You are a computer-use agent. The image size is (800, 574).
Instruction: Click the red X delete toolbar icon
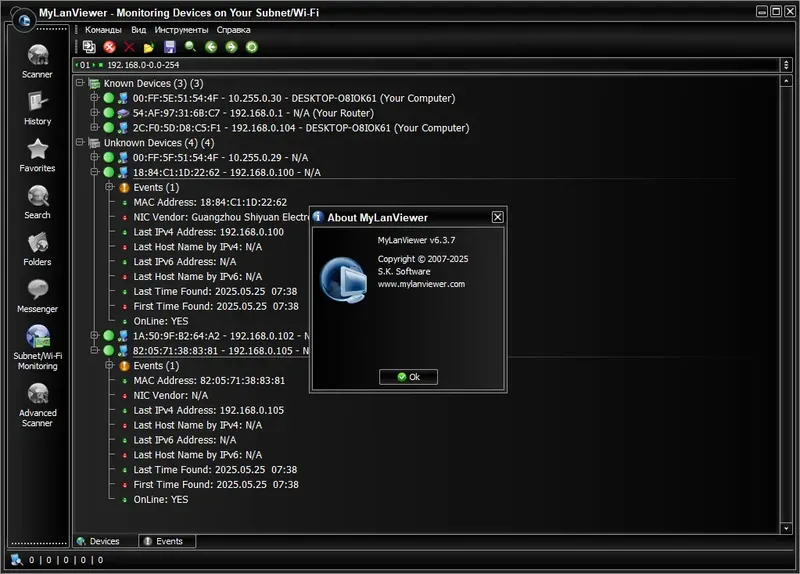pos(129,47)
